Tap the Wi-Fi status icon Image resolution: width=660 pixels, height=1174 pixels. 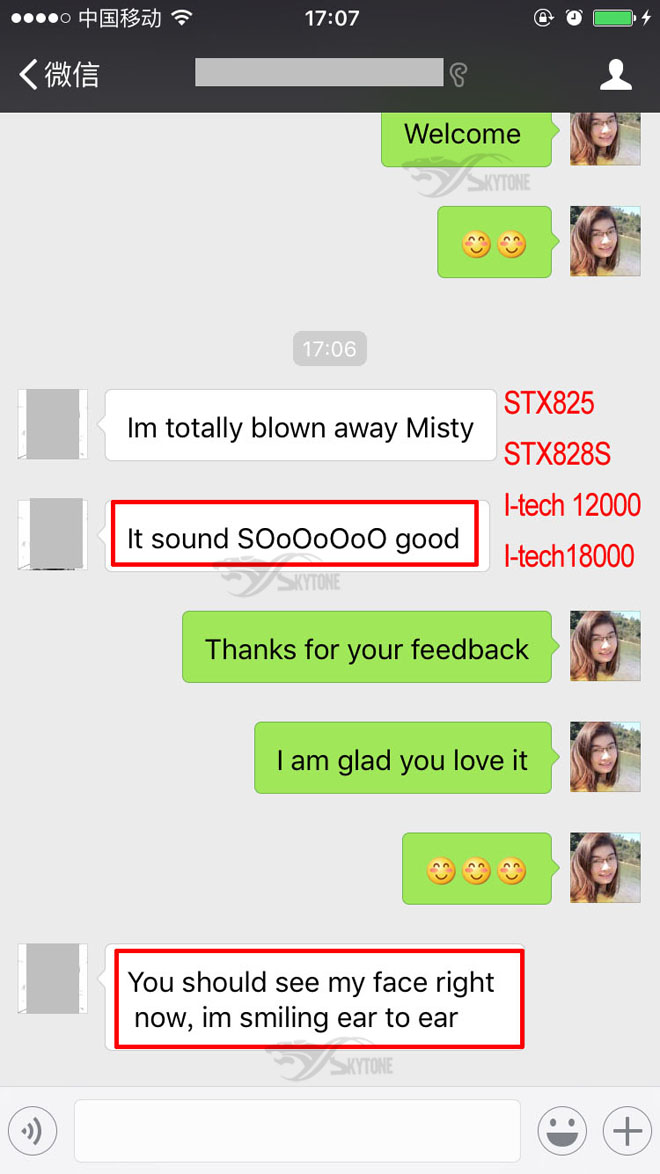[181, 17]
